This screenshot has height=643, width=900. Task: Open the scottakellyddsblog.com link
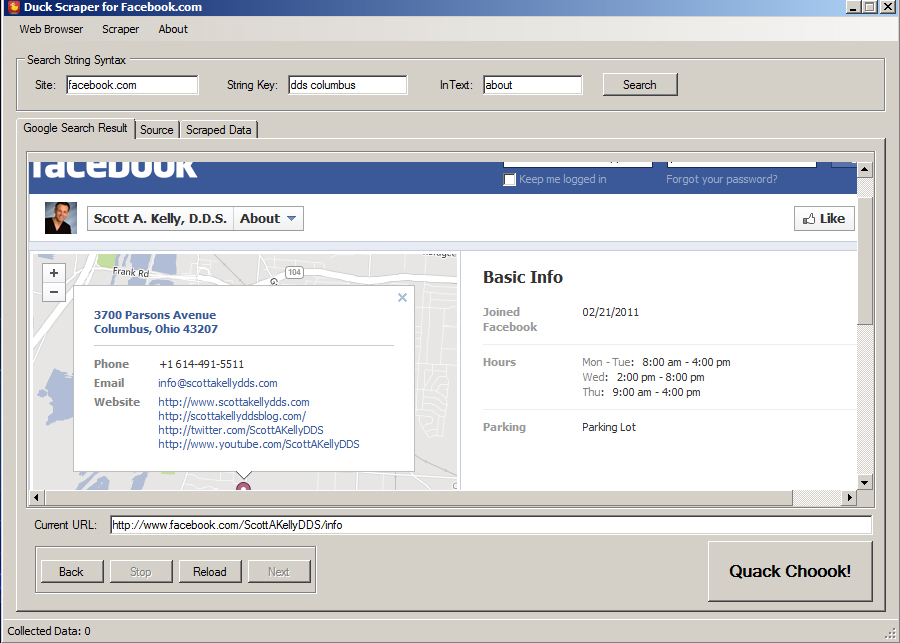pyautogui.click(x=232, y=416)
